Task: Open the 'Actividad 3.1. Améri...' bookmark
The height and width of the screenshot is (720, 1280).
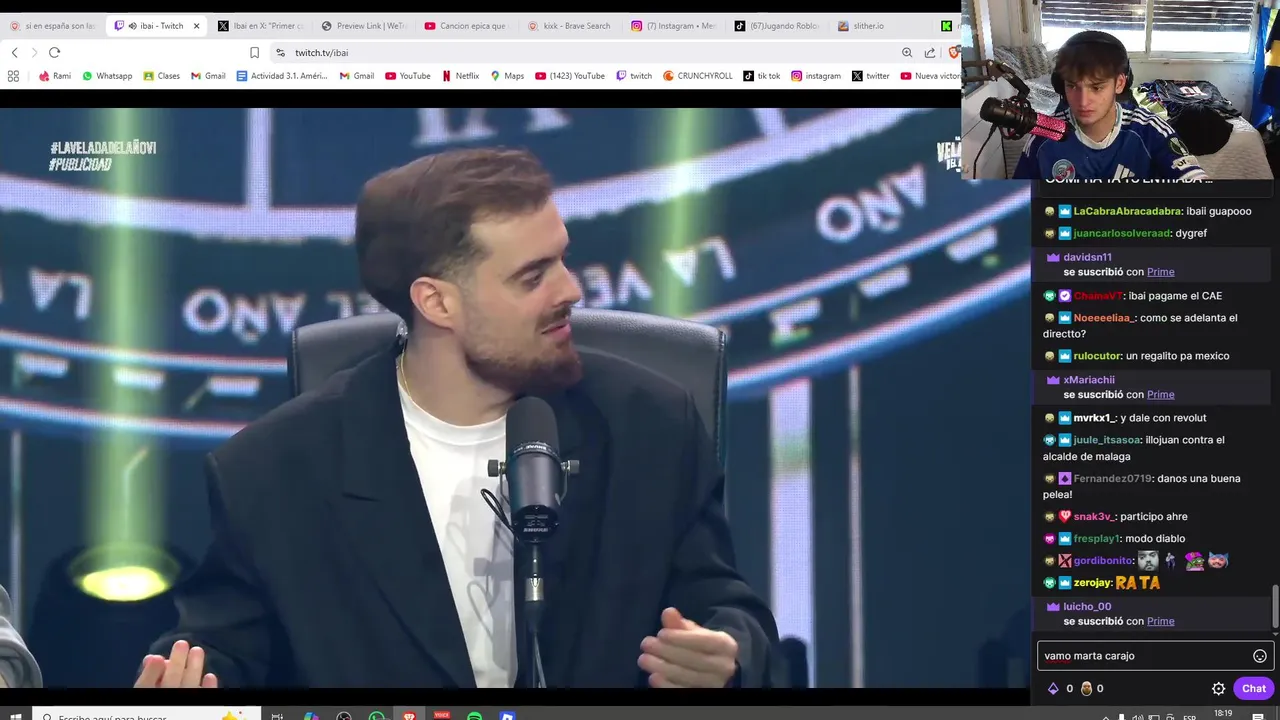Action: point(282,76)
